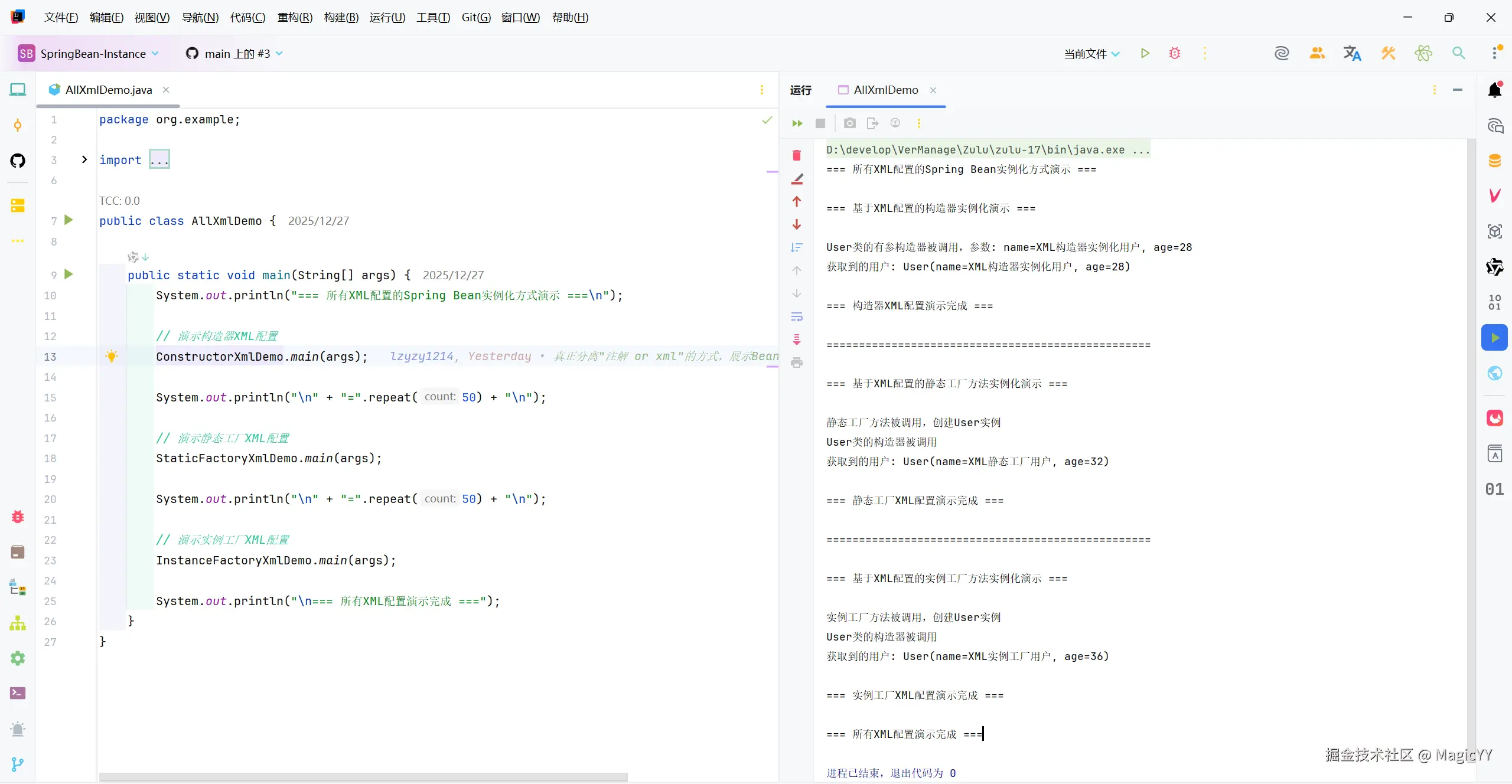Click the clear console trash icon

point(797,155)
